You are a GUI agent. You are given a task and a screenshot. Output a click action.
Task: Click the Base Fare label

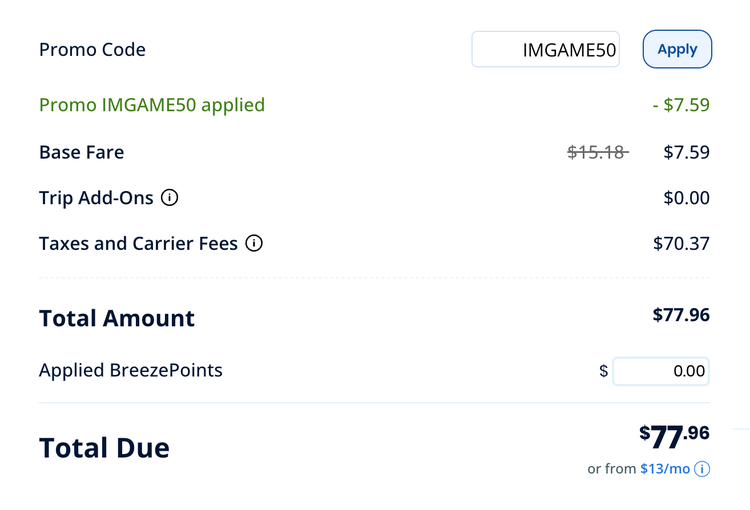82,152
